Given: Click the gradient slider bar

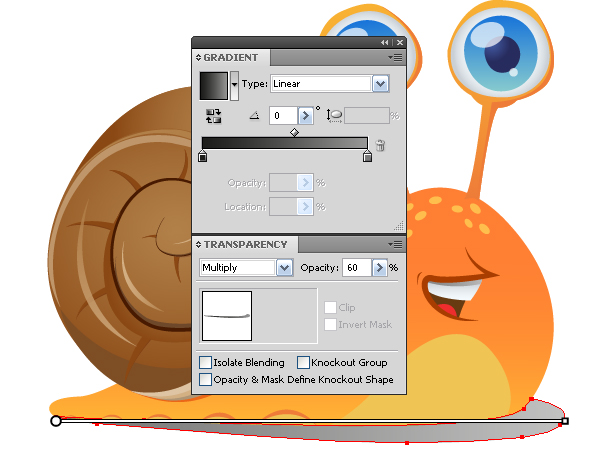Looking at the screenshot, I should (x=285, y=143).
